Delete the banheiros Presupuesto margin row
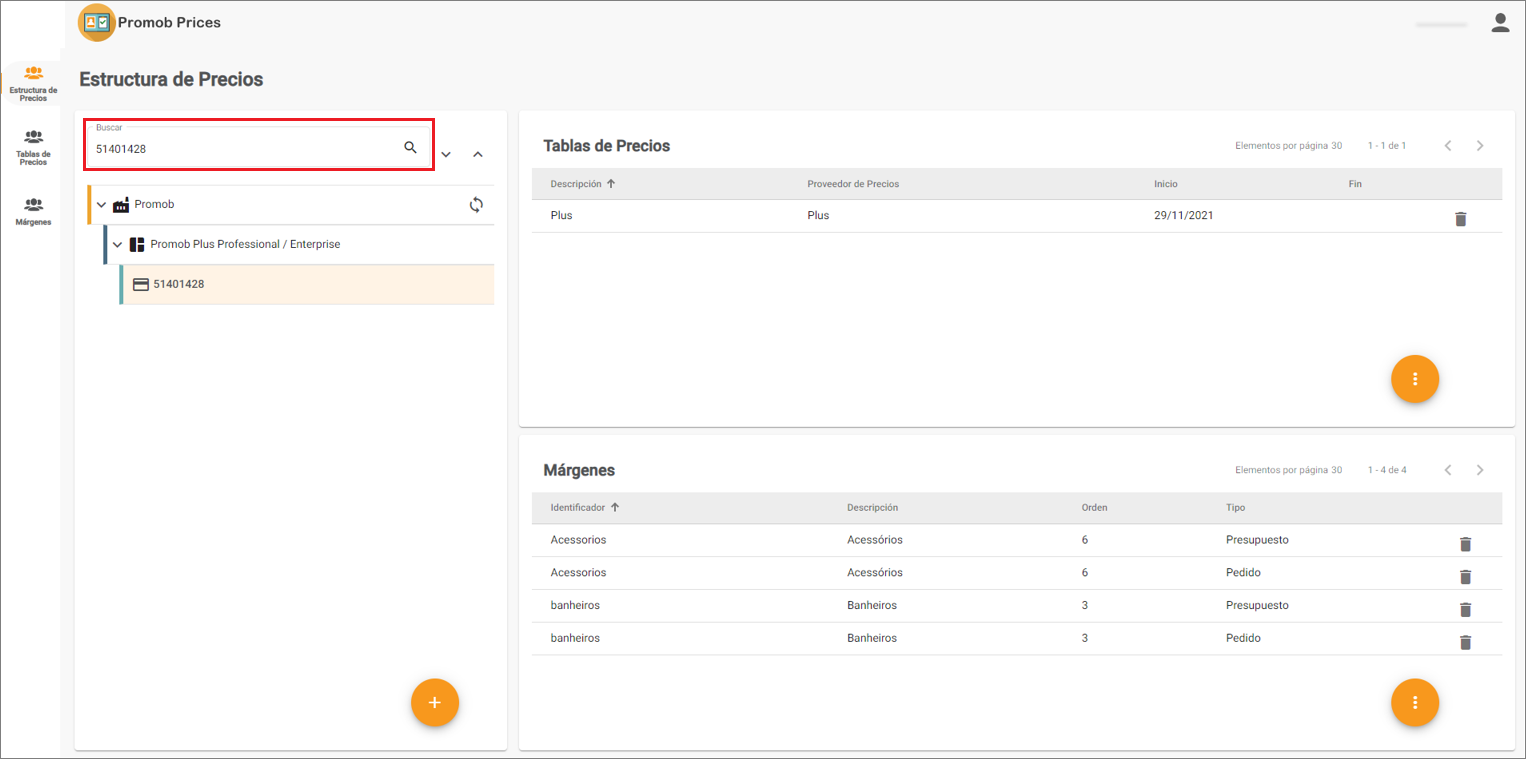Screen dimensions: 1526x759 point(1465,610)
